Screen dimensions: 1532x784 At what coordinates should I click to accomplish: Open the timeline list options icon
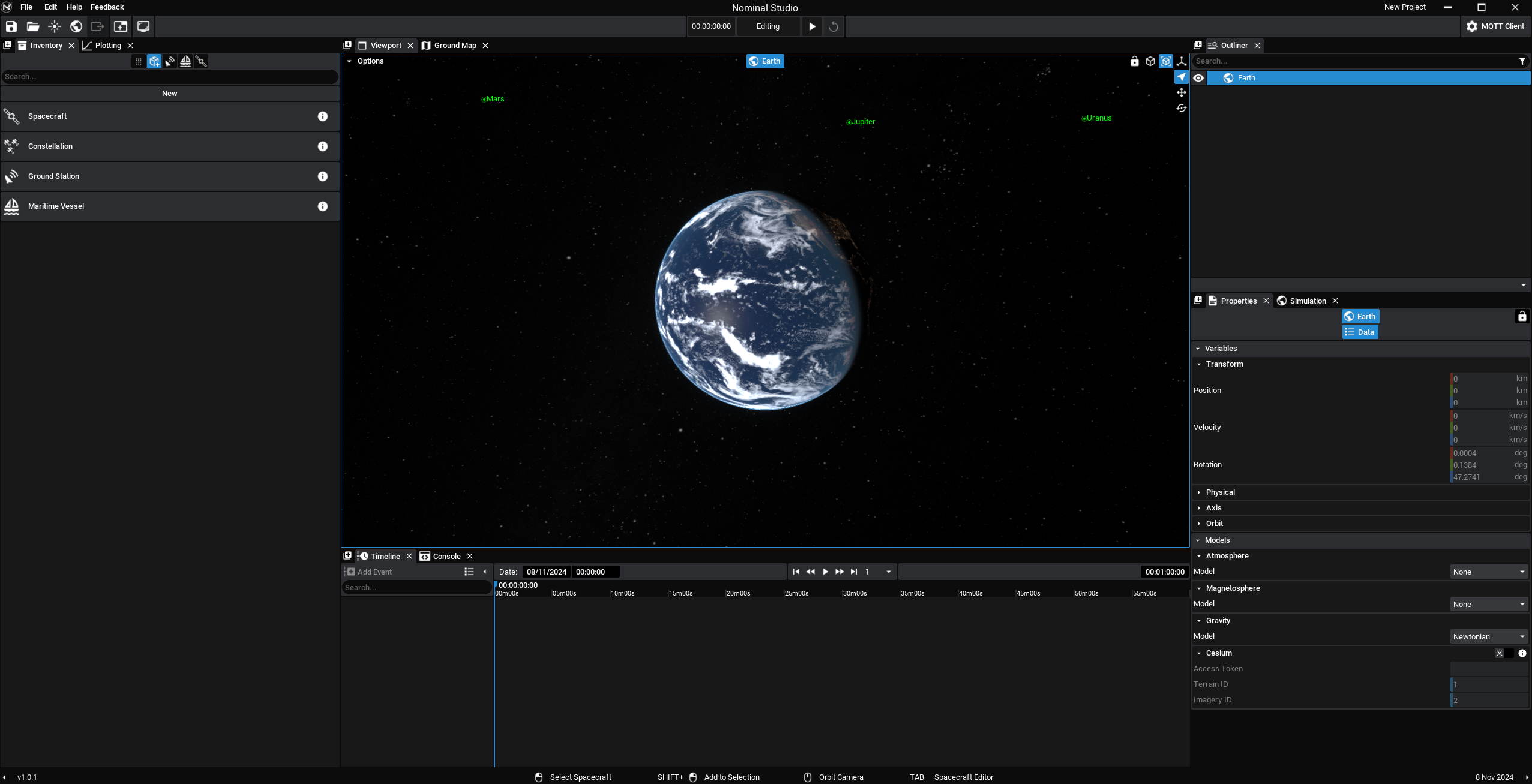[469, 572]
